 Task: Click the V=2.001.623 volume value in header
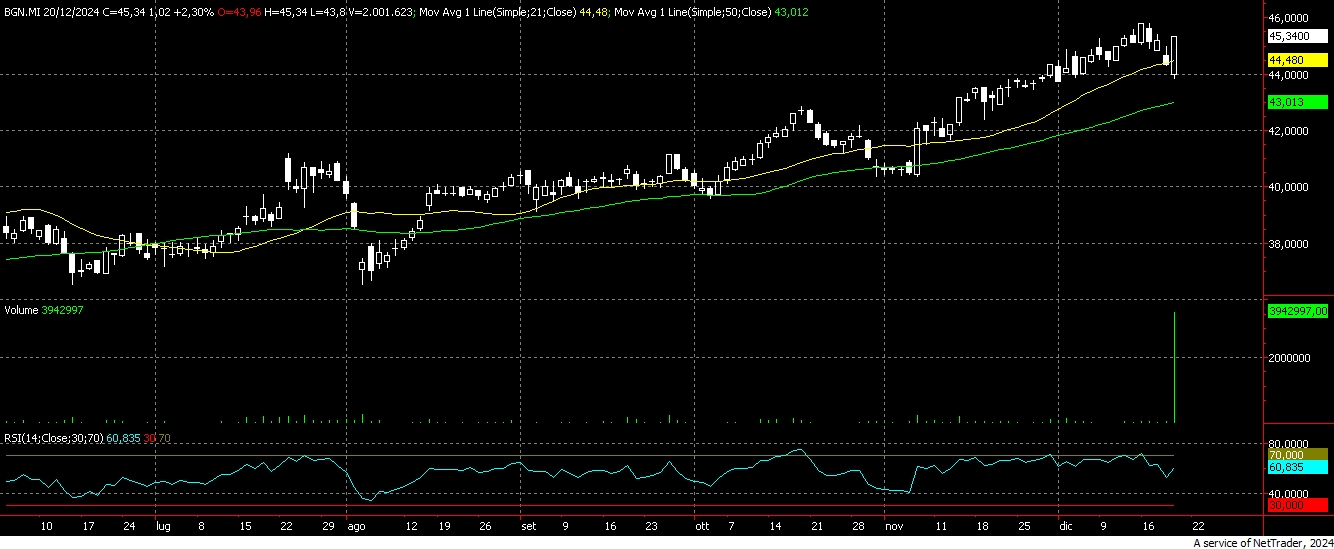pyautogui.click(x=379, y=12)
